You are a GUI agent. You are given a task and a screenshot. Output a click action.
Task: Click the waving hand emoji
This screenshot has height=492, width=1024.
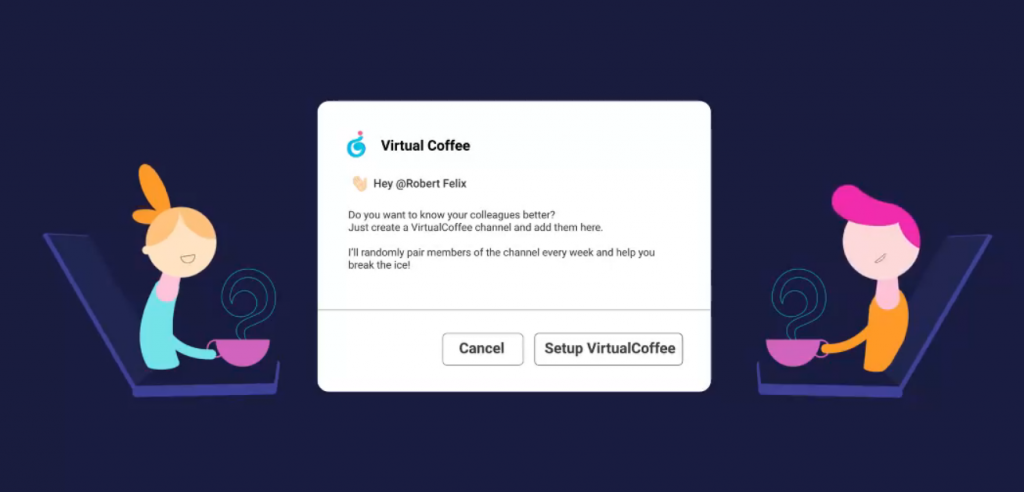pos(360,184)
